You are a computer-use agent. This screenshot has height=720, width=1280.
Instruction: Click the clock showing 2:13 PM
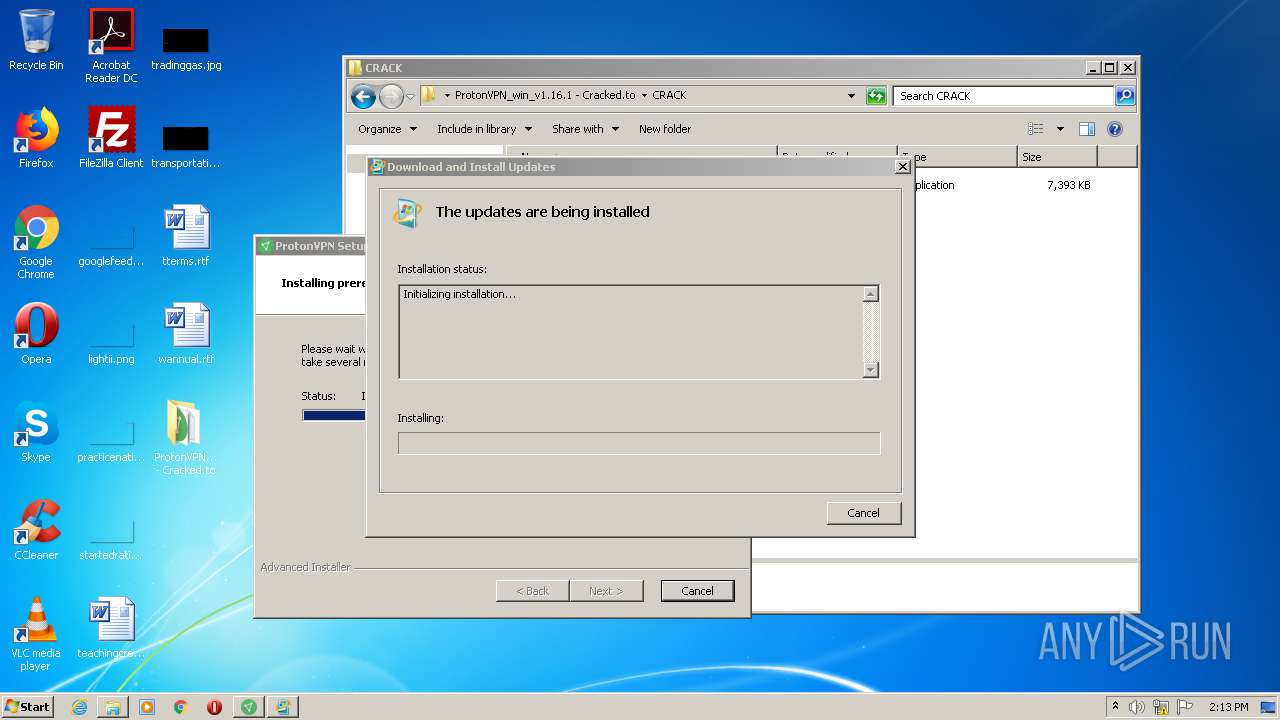coord(1228,707)
